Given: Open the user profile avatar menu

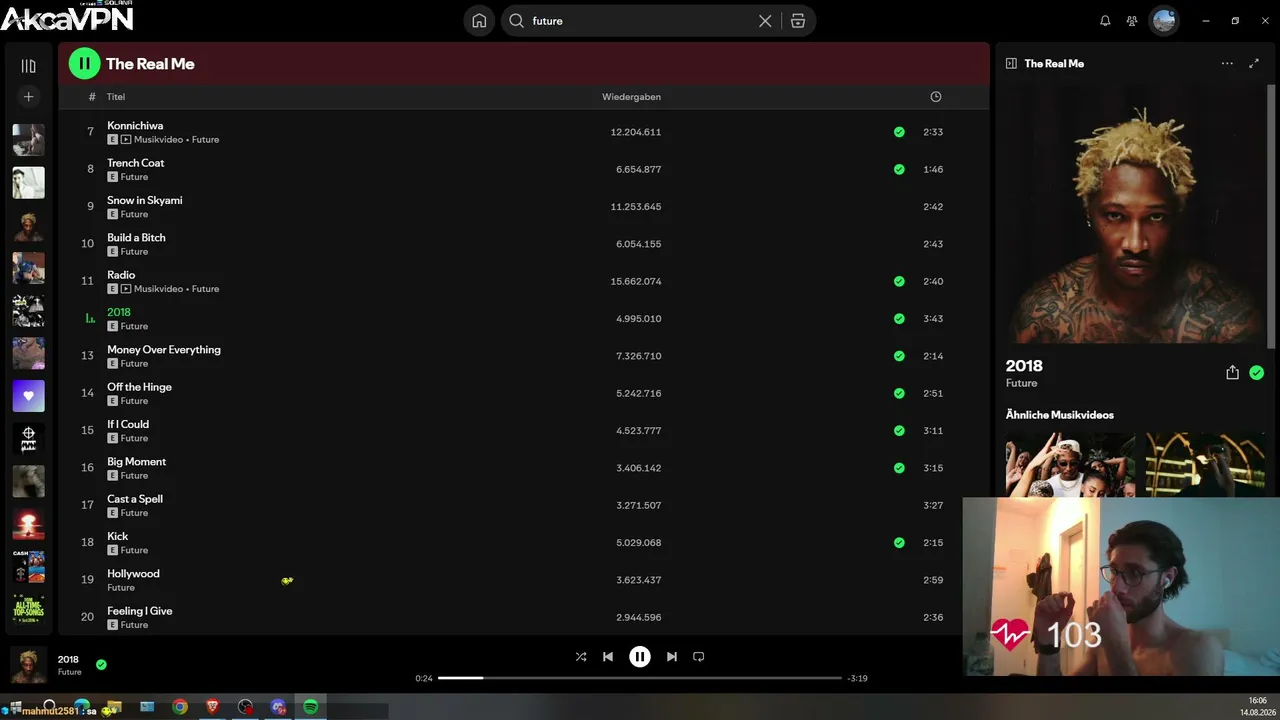Looking at the screenshot, I should tap(1164, 20).
